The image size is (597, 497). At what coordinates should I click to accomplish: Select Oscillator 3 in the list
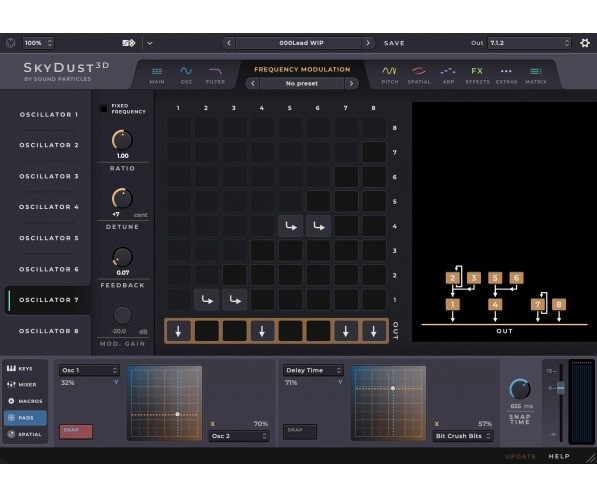pyautogui.click(x=49, y=176)
